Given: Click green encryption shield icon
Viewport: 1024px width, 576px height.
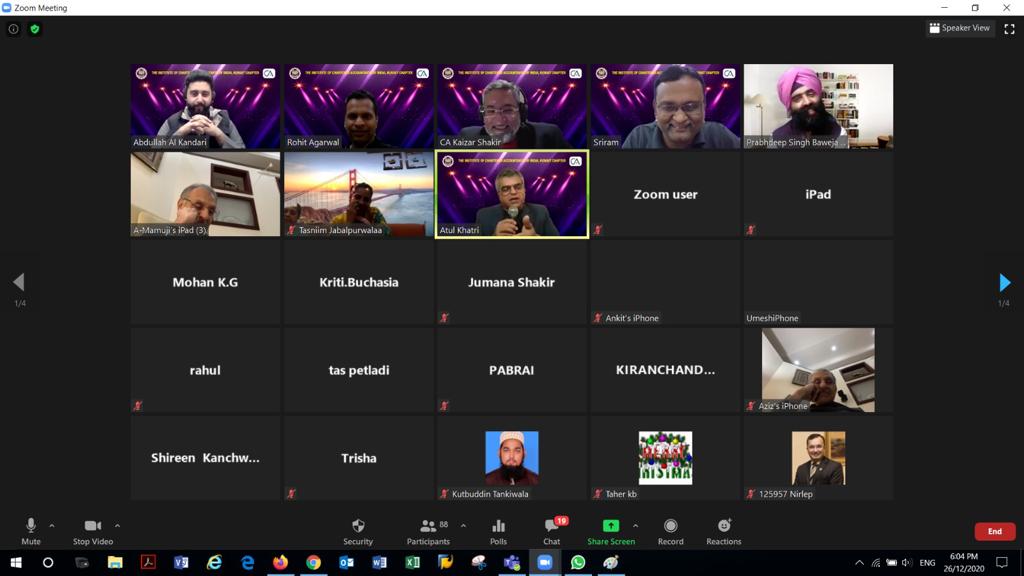Looking at the screenshot, I should coord(35,29).
